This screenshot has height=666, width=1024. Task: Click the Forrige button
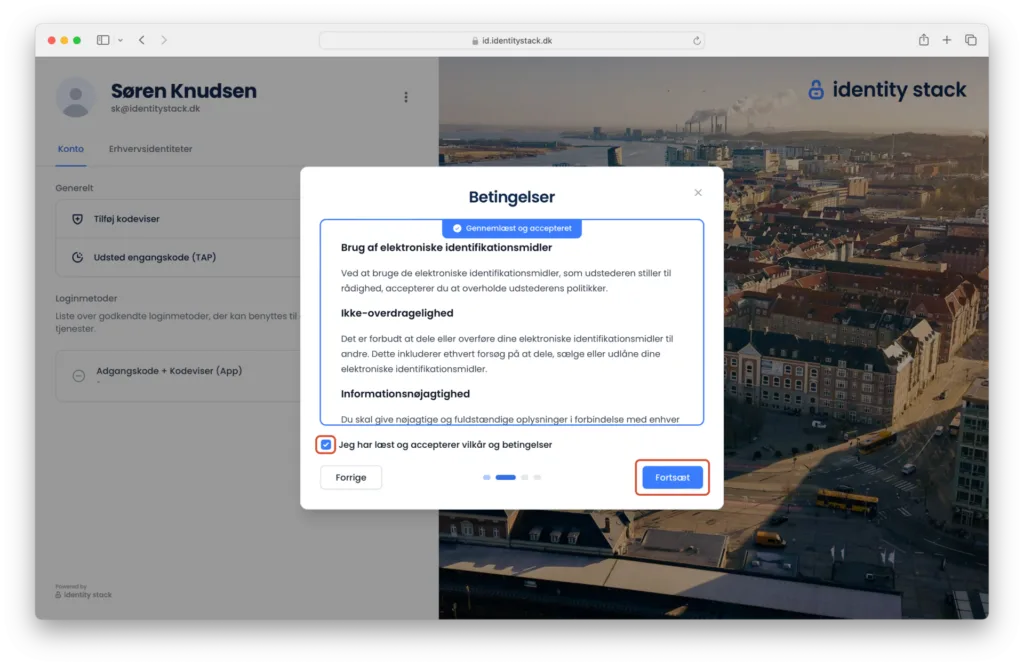351,477
